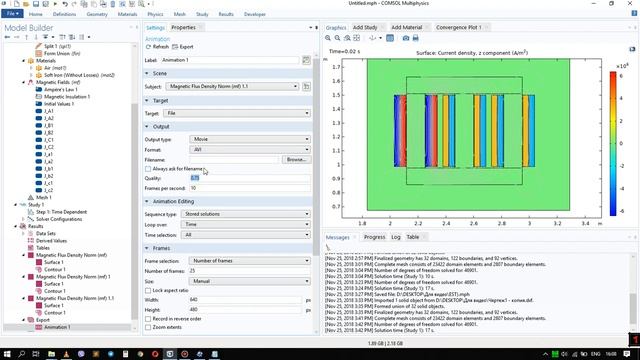This screenshot has height=360, width=640.
Task: Click the New file icon in quick access toolbar
Action: point(16,4)
